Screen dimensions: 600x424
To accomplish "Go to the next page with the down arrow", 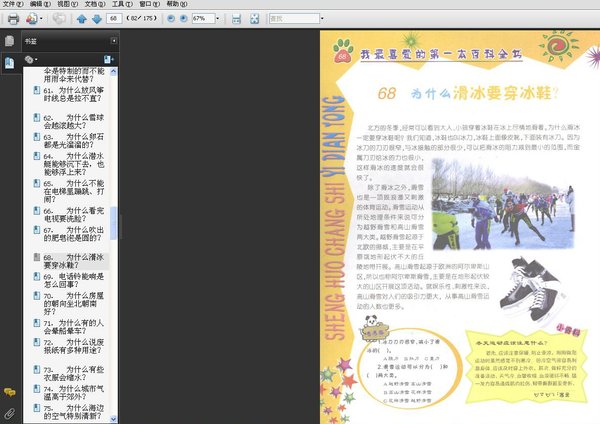I will (x=97, y=19).
